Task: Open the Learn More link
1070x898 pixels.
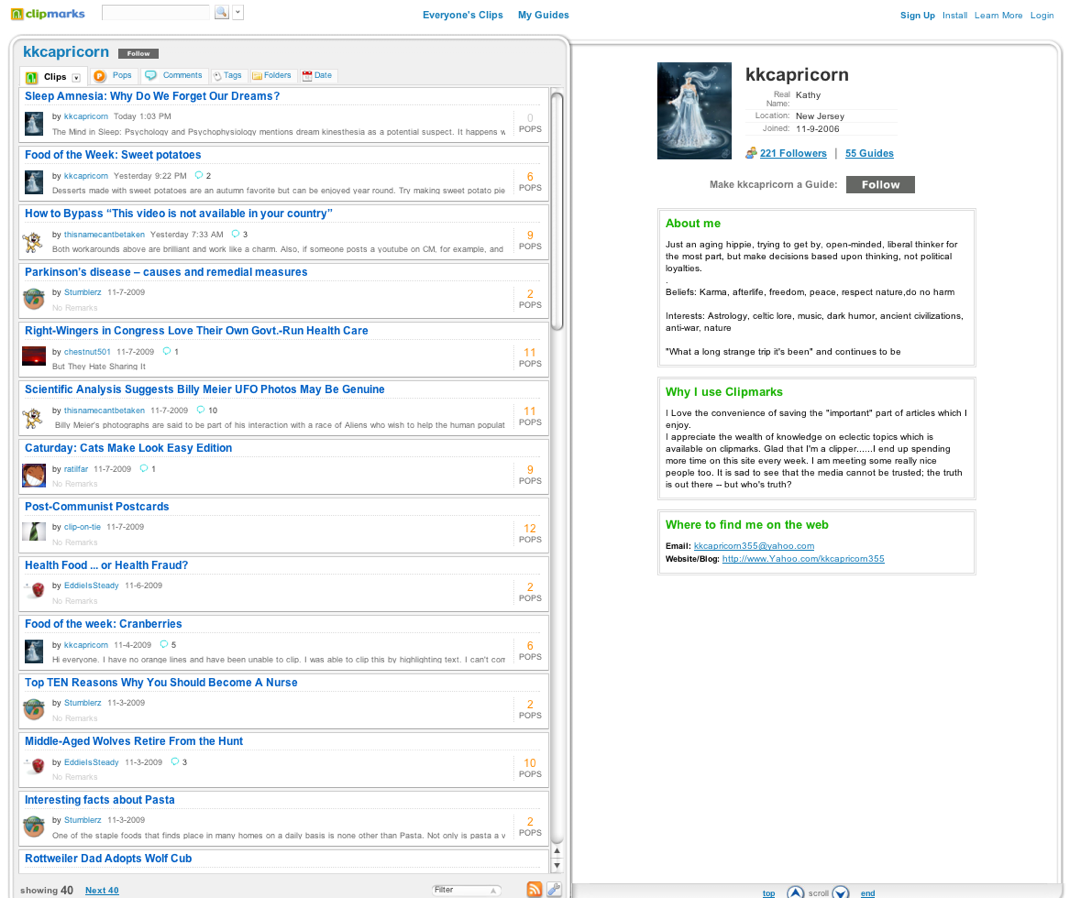Action: pyautogui.click(x=998, y=15)
